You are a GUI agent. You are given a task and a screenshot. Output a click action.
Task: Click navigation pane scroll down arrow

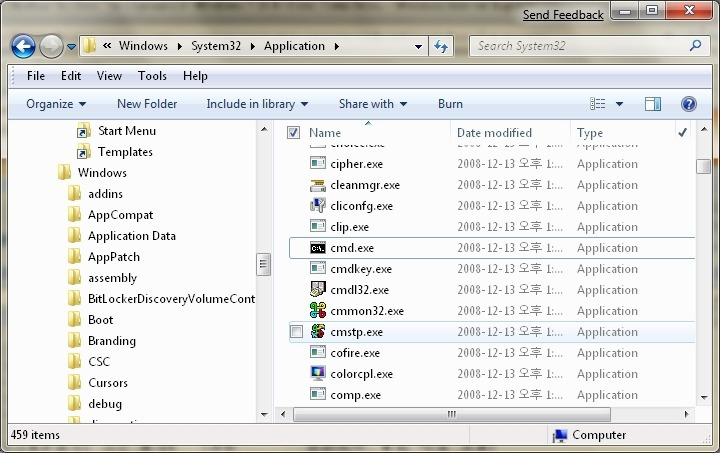tap(264, 414)
